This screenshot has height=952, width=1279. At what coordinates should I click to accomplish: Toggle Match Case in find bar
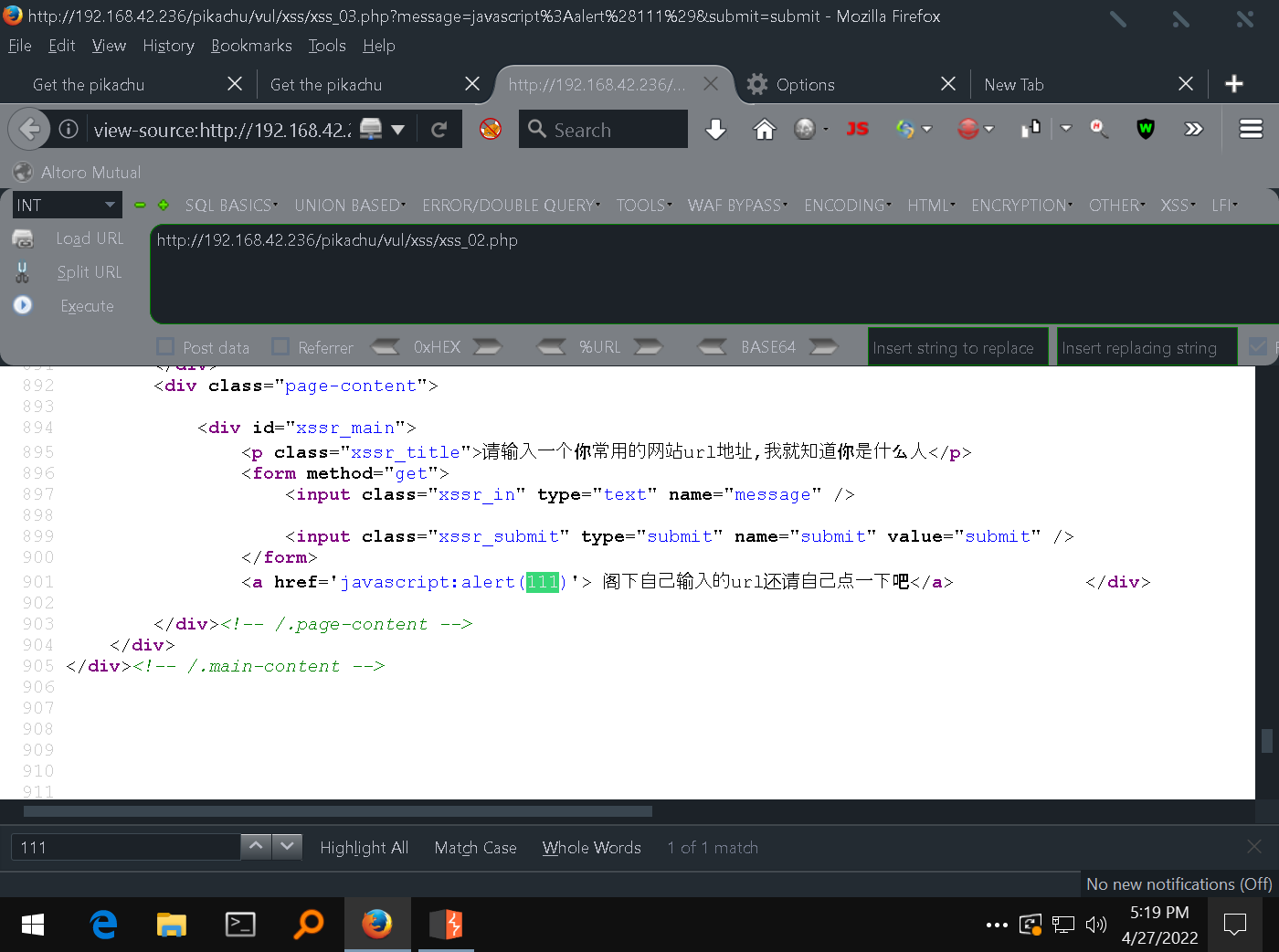point(475,848)
